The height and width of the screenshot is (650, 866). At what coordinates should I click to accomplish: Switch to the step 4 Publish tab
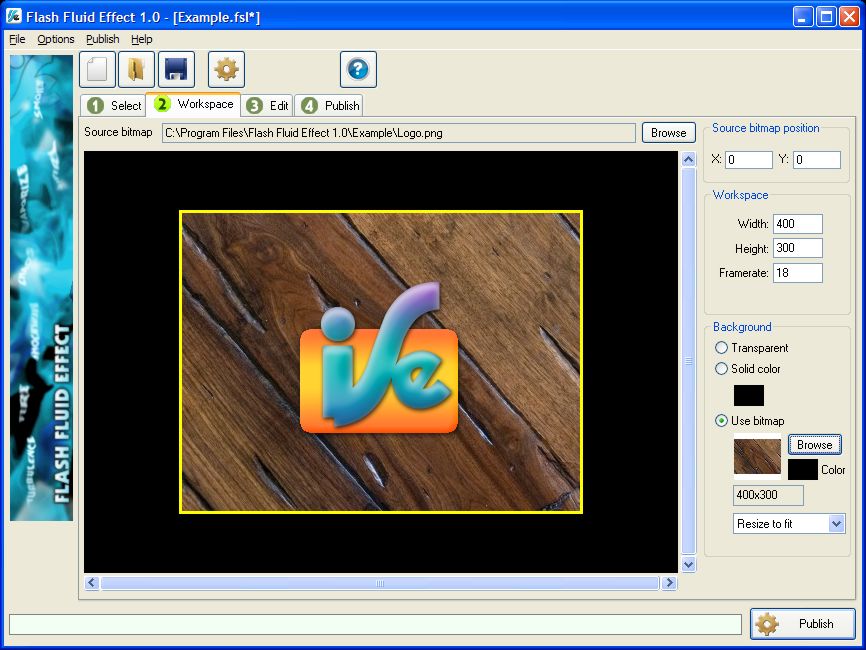[x=329, y=105]
